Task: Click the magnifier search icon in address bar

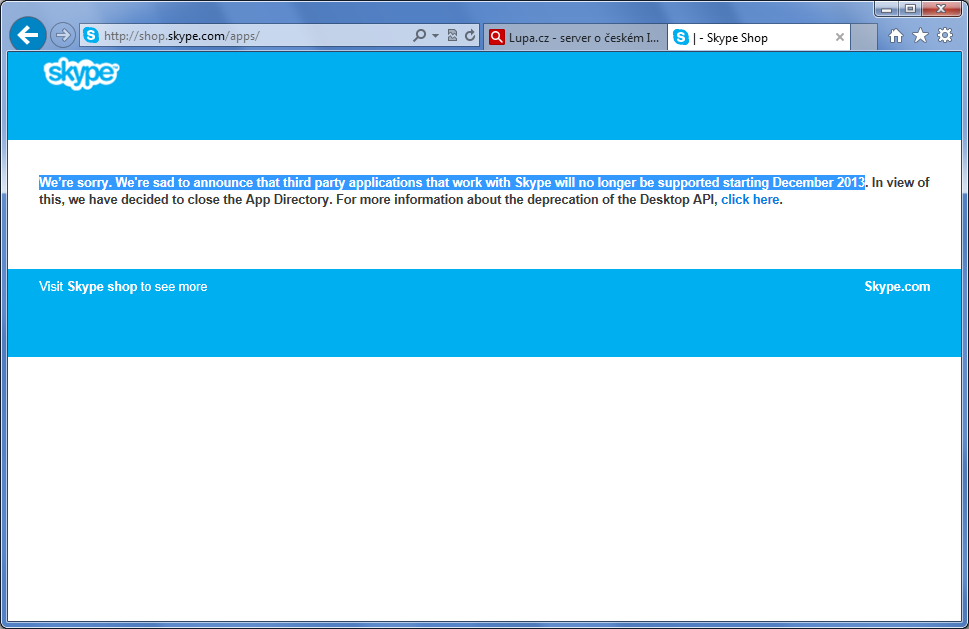Action: point(420,36)
